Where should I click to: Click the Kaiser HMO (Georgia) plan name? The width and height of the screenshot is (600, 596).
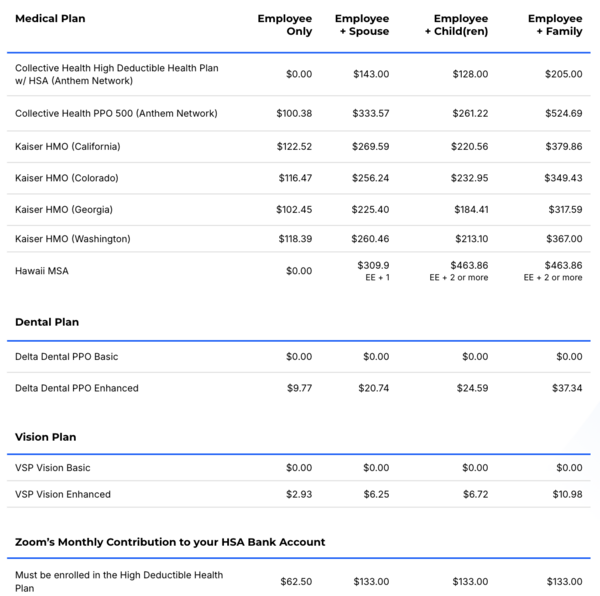coord(64,210)
